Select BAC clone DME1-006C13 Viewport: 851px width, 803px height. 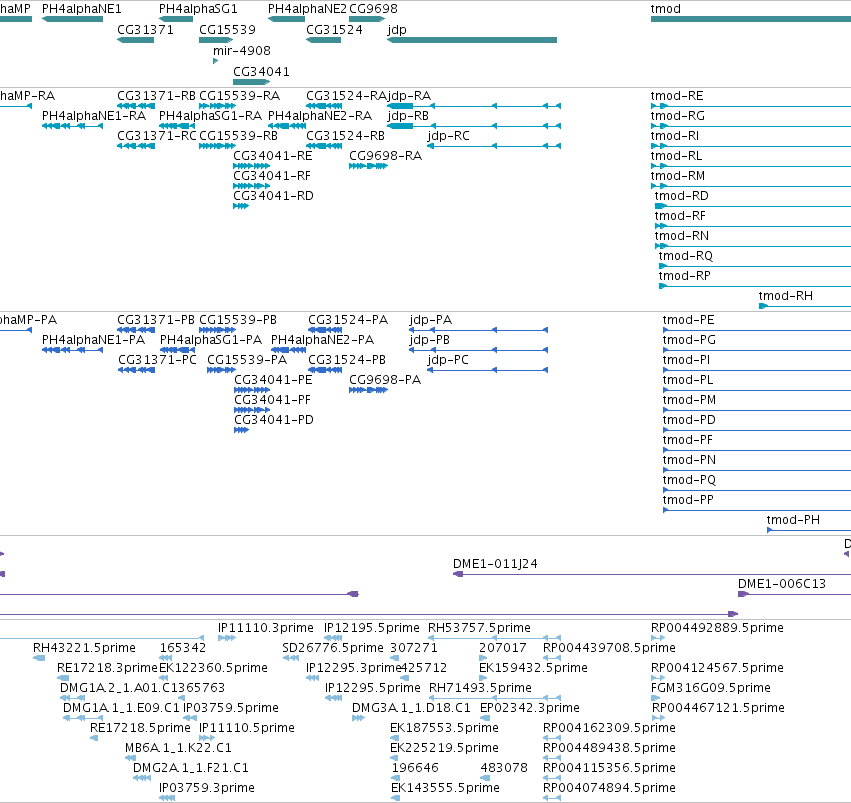(x=782, y=584)
